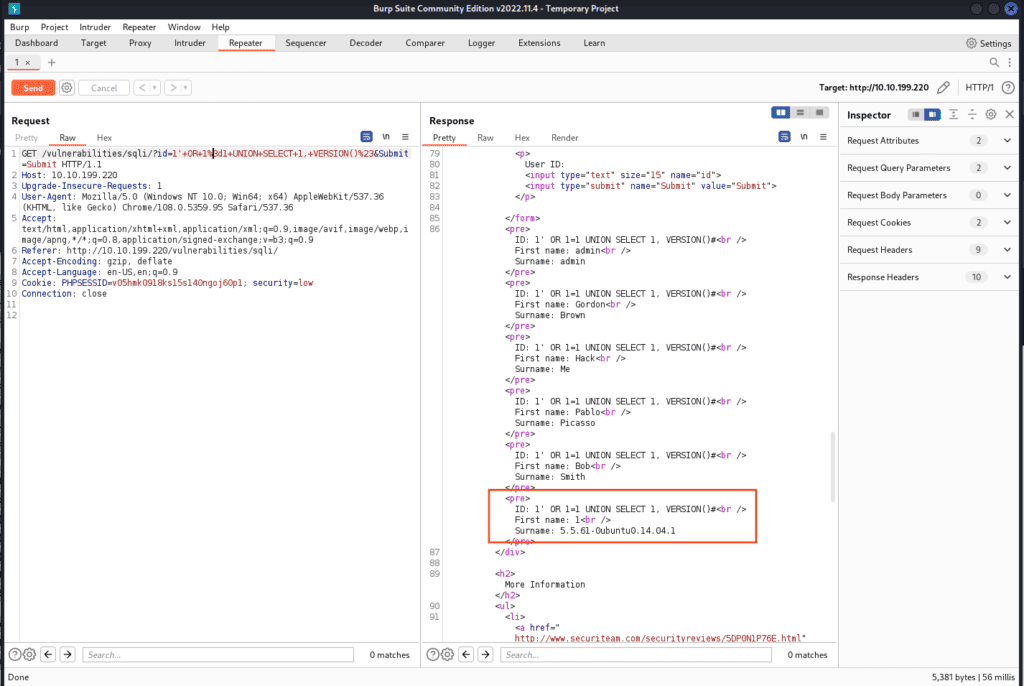Screen dimensions: 1024x686
Task: Switch to the Decoder tab
Action: pyautogui.click(x=366, y=43)
